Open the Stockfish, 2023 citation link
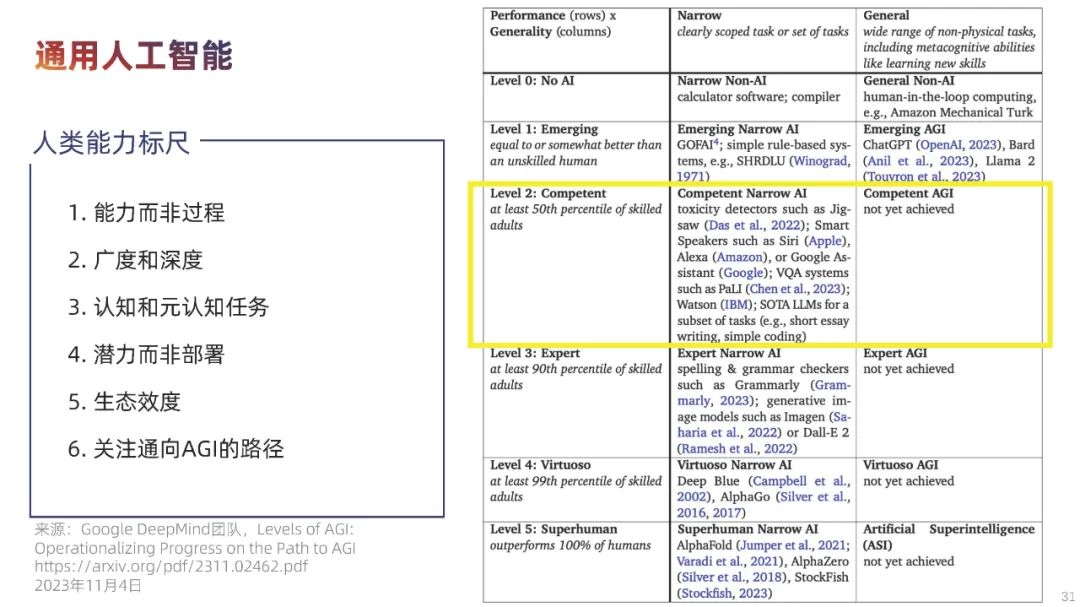This screenshot has width=1080, height=607. [x=724, y=593]
